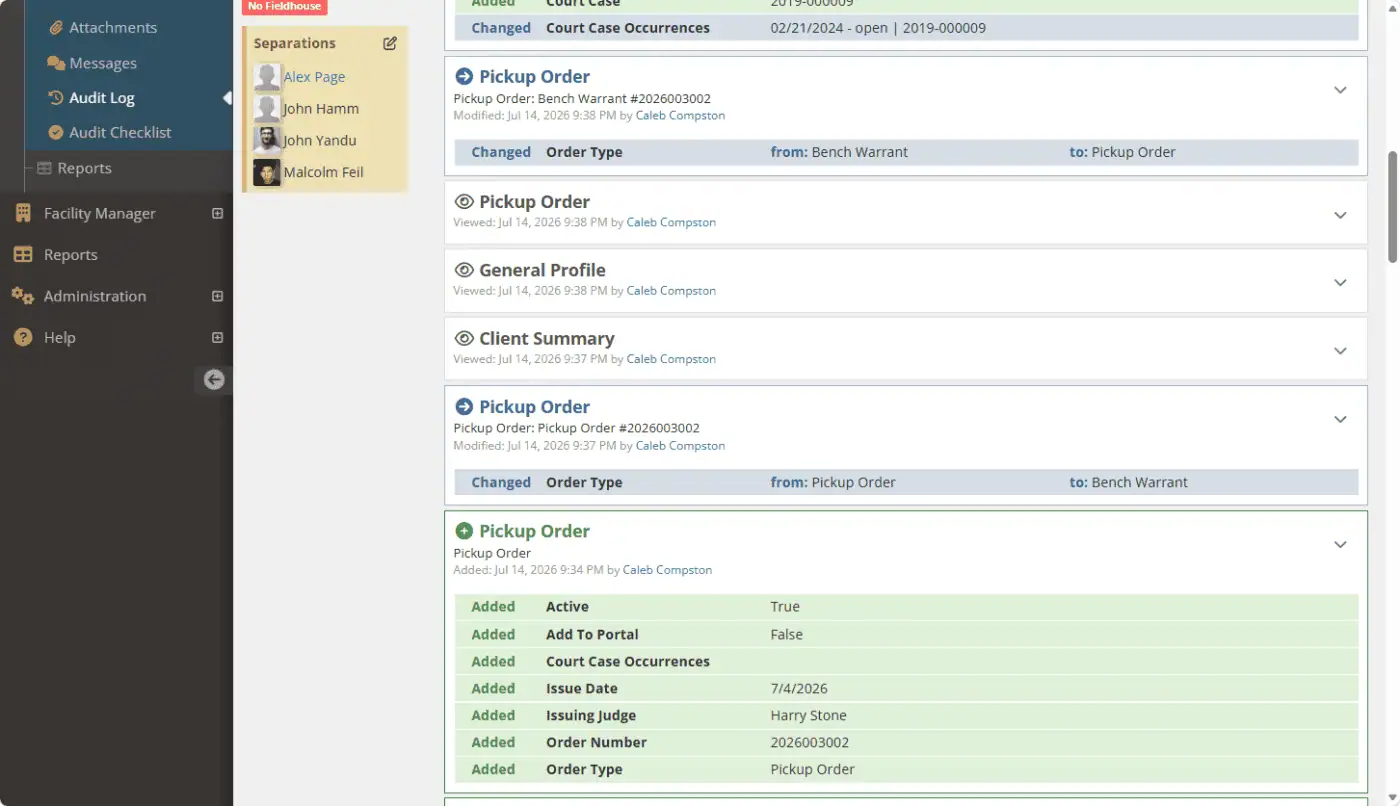This screenshot has height=806, width=1400.
Task: Click the grid icon beside the main Reports menu
Action: click(x=22, y=255)
